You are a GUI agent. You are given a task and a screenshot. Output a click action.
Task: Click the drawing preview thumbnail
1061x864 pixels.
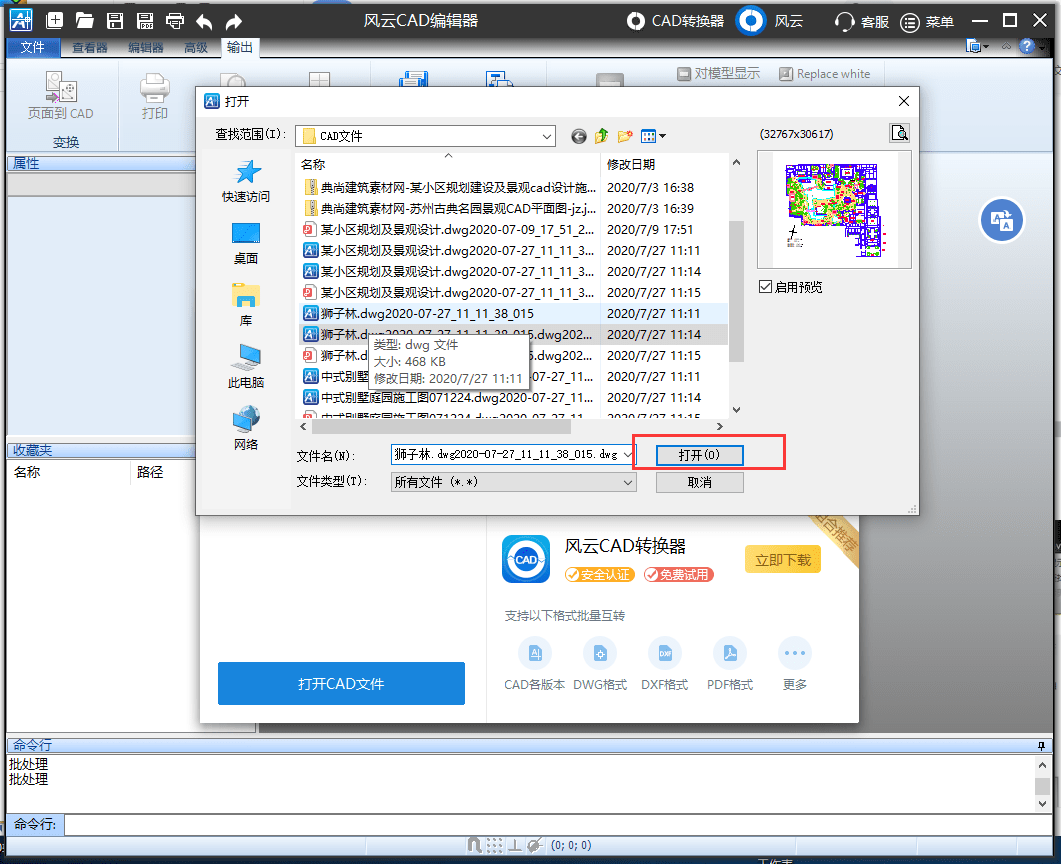(835, 208)
